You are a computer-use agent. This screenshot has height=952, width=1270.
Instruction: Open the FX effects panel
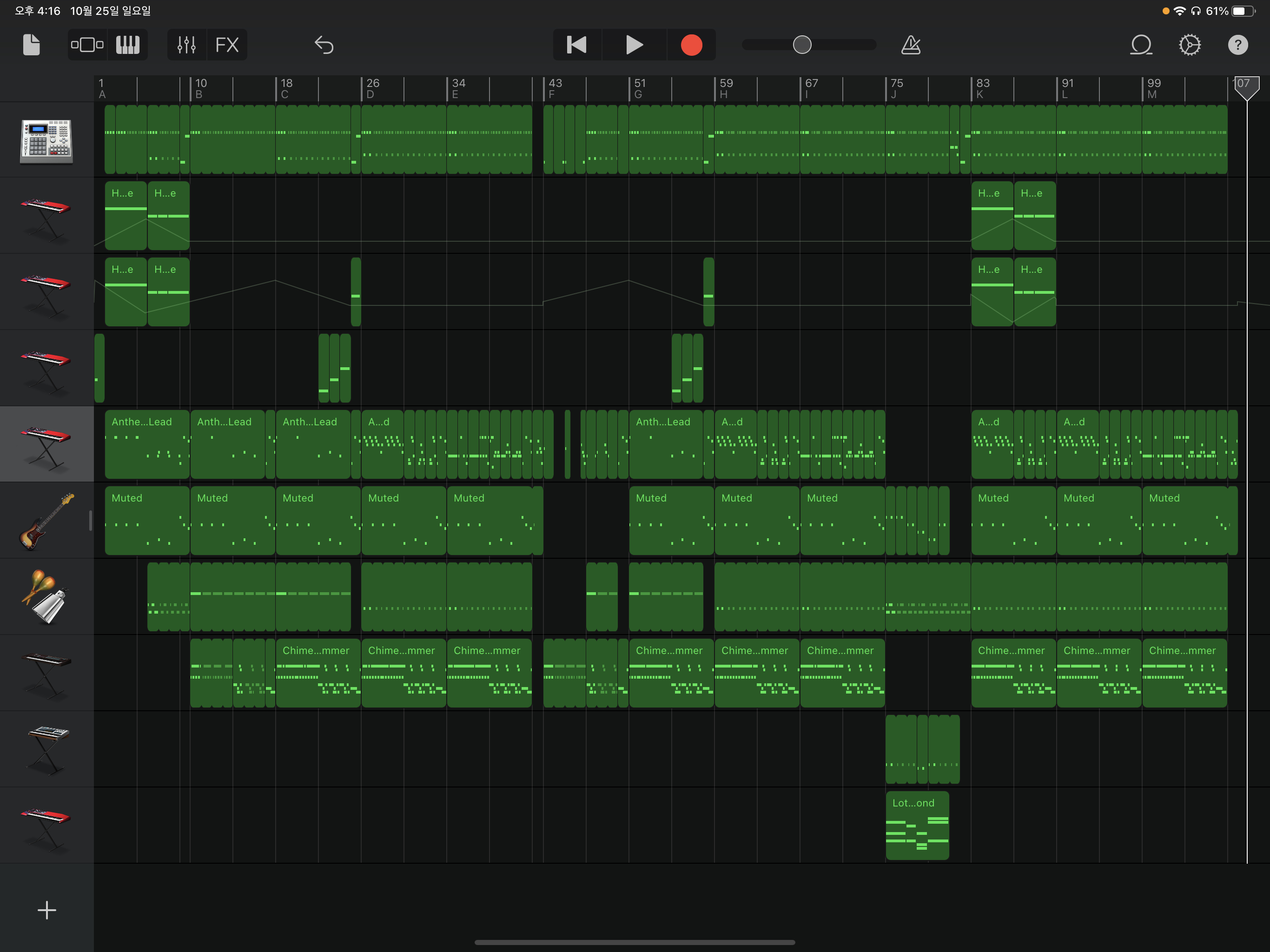(x=227, y=45)
